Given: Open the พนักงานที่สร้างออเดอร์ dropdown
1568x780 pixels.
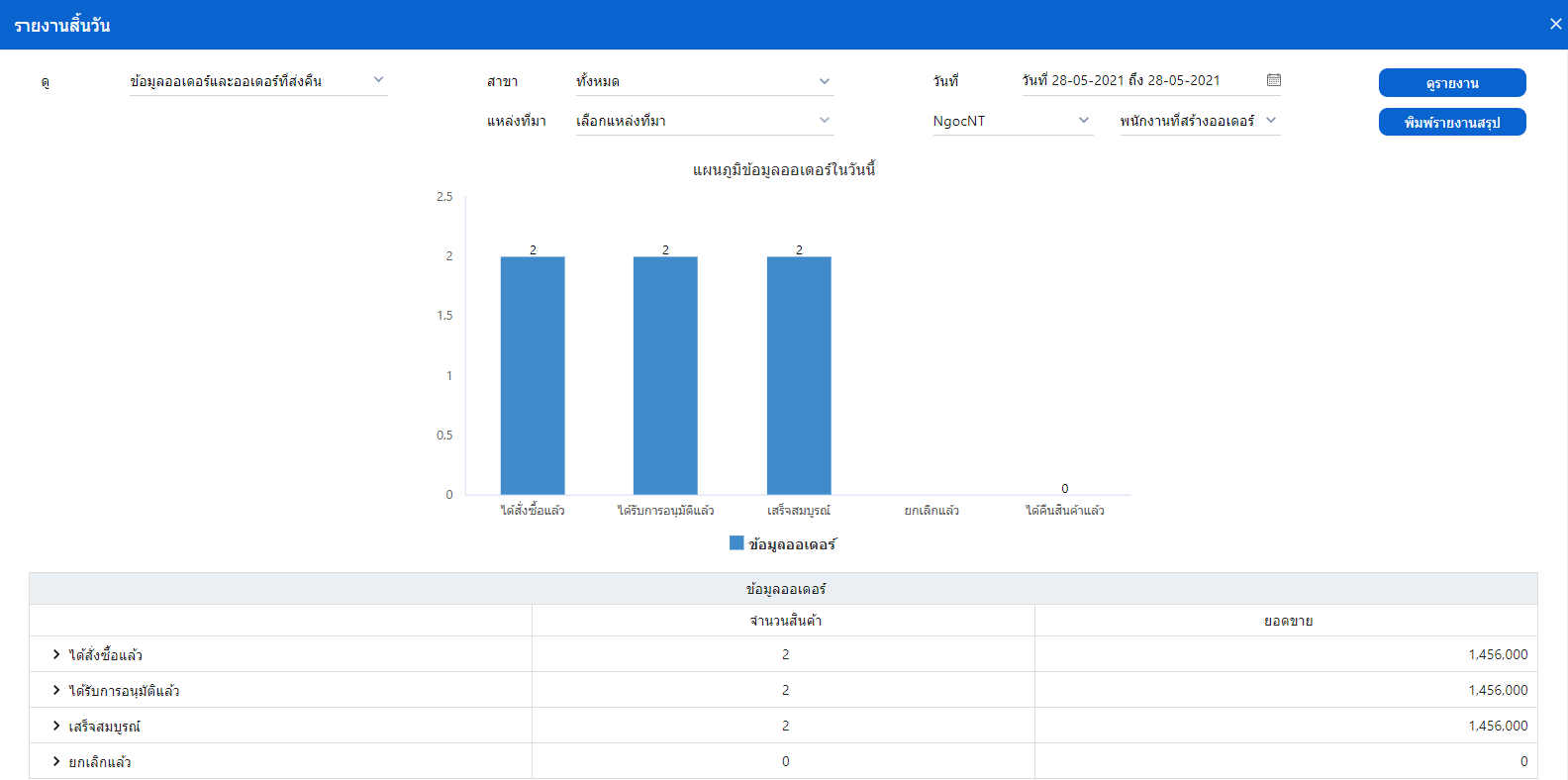Looking at the screenshot, I should tap(1199, 121).
